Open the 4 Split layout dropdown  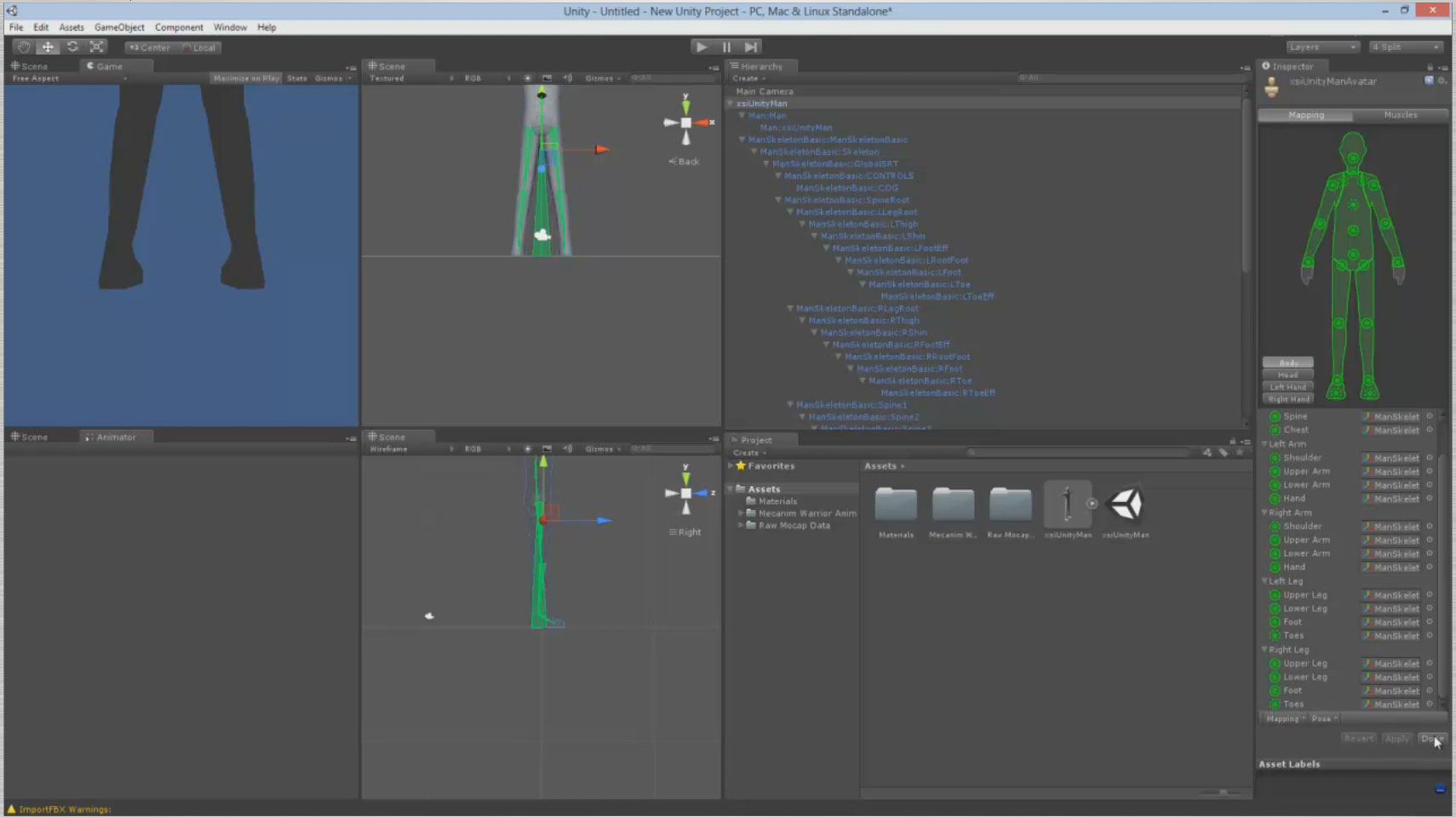tap(1407, 47)
